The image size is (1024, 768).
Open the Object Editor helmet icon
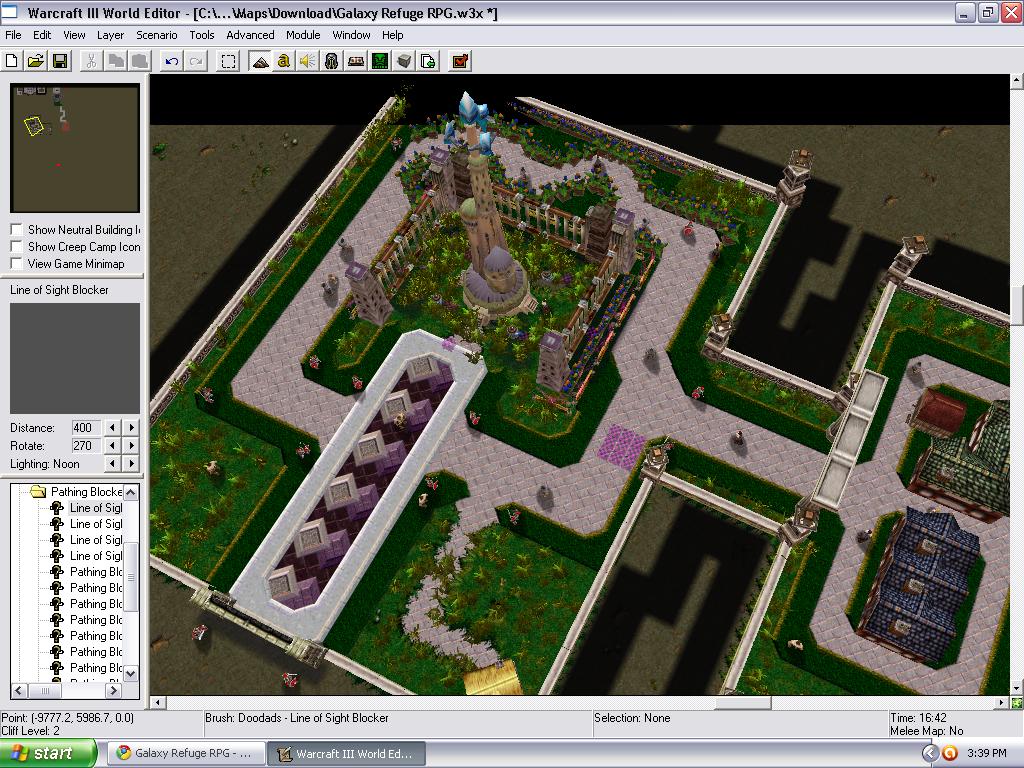point(332,61)
